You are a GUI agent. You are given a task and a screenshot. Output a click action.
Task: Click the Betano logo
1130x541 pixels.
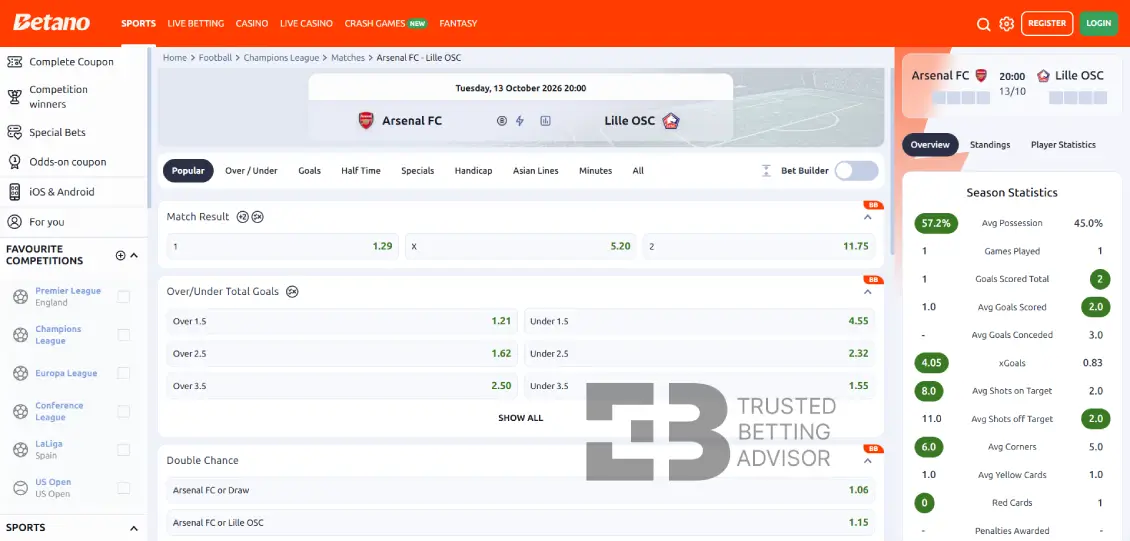point(51,23)
